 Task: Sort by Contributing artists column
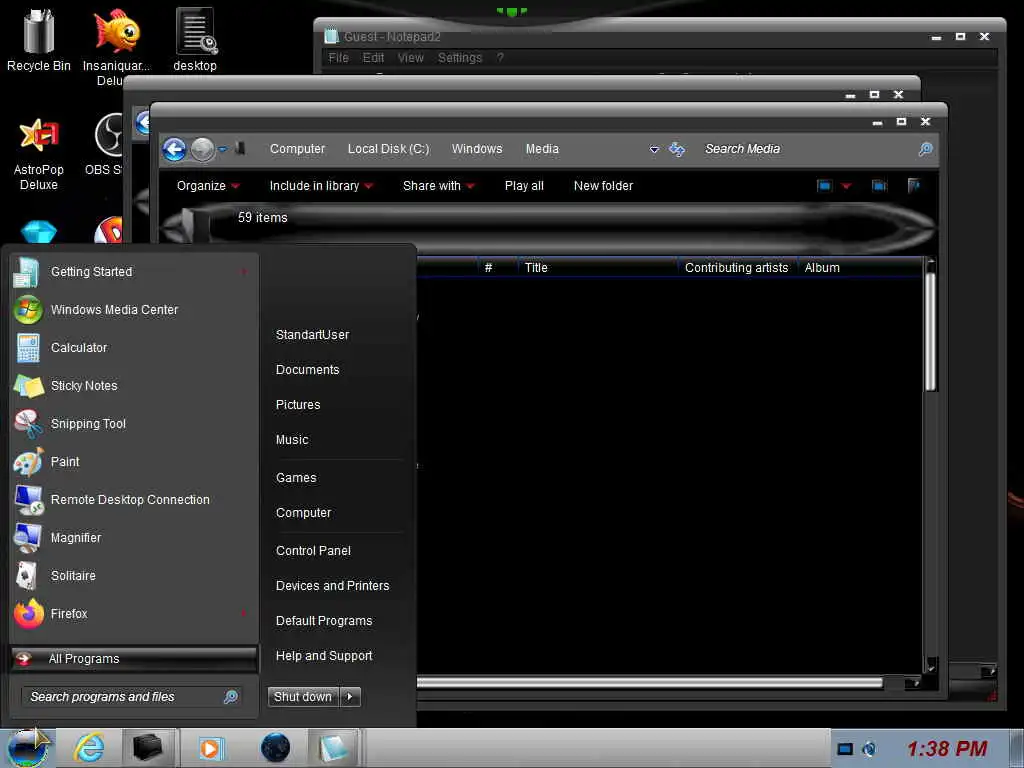[x=737, y=268]
